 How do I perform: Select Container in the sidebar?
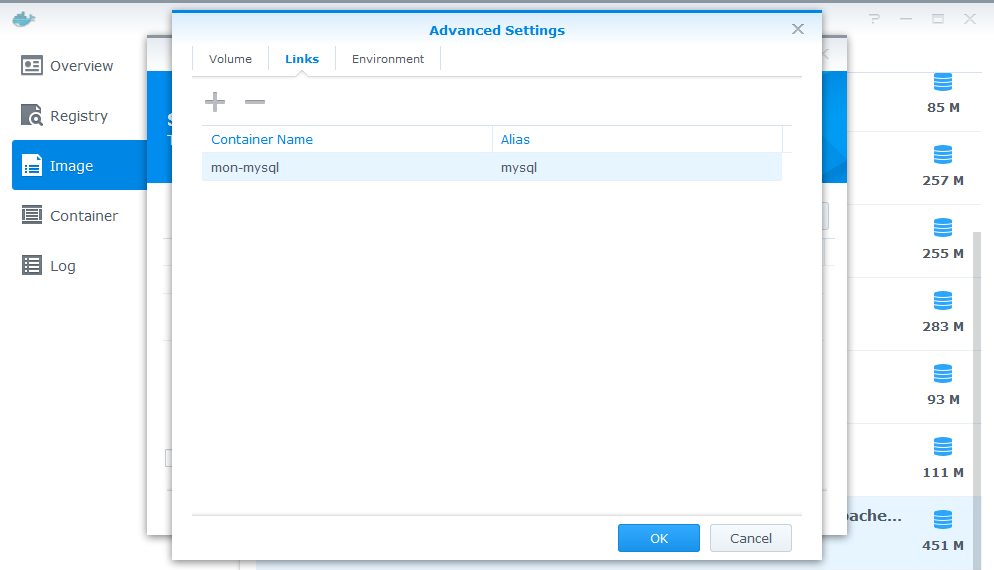(82, 216)
